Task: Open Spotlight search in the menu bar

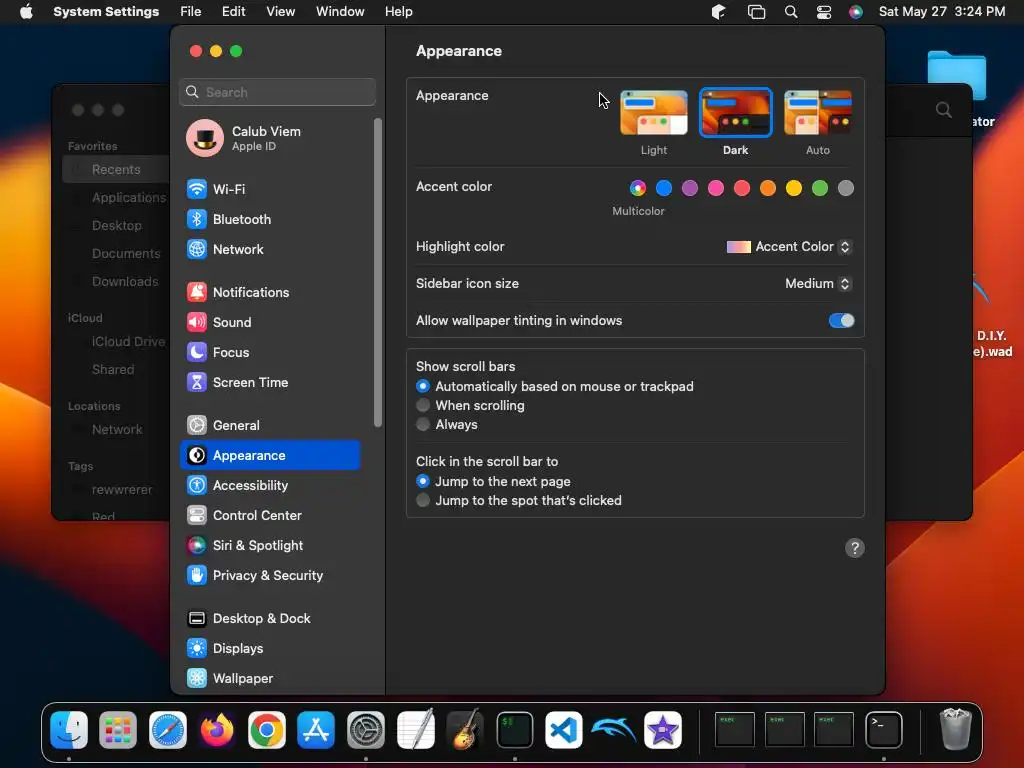Action: pyautogui.click(x=791, y=12)
